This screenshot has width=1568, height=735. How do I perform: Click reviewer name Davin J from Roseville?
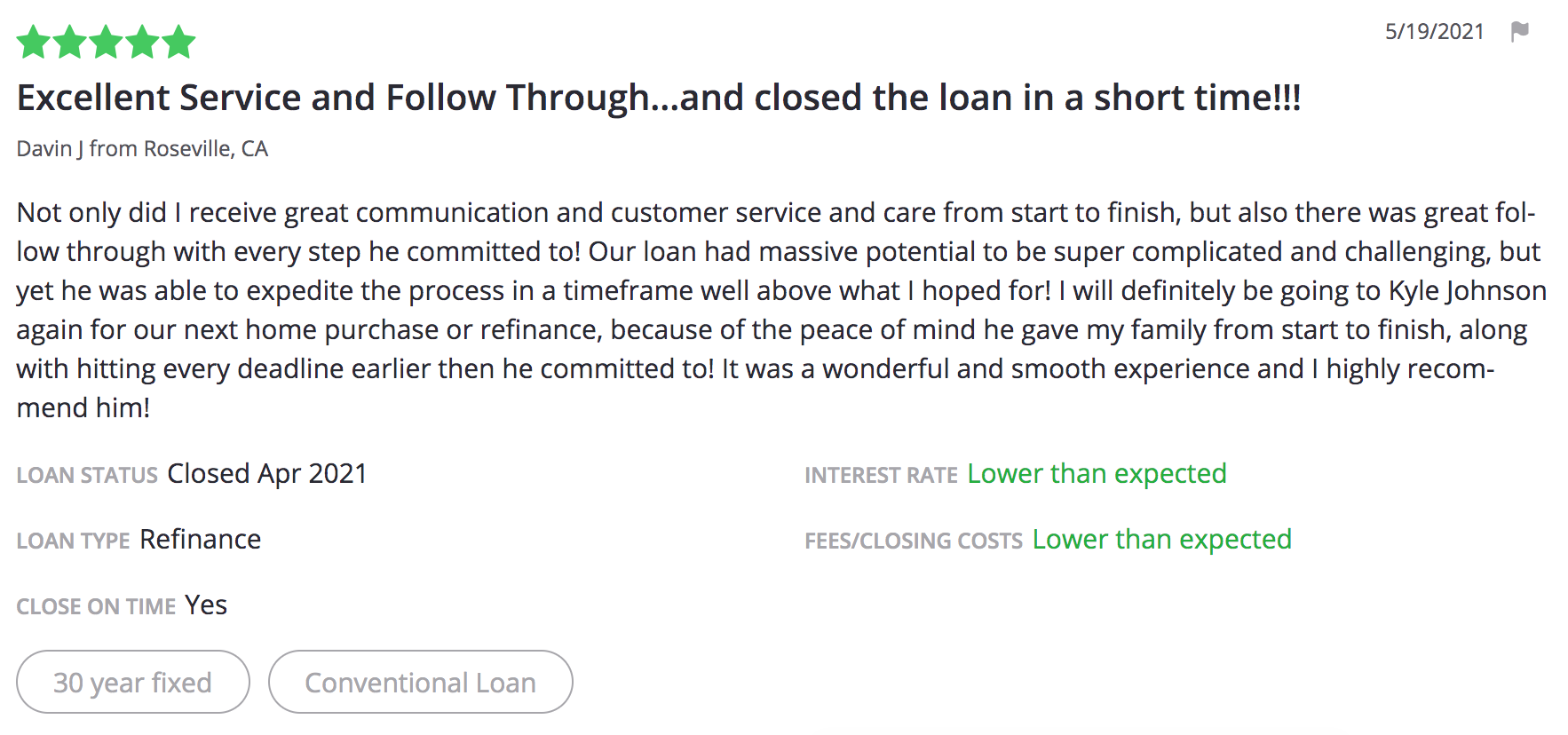[x=142, y=148]
